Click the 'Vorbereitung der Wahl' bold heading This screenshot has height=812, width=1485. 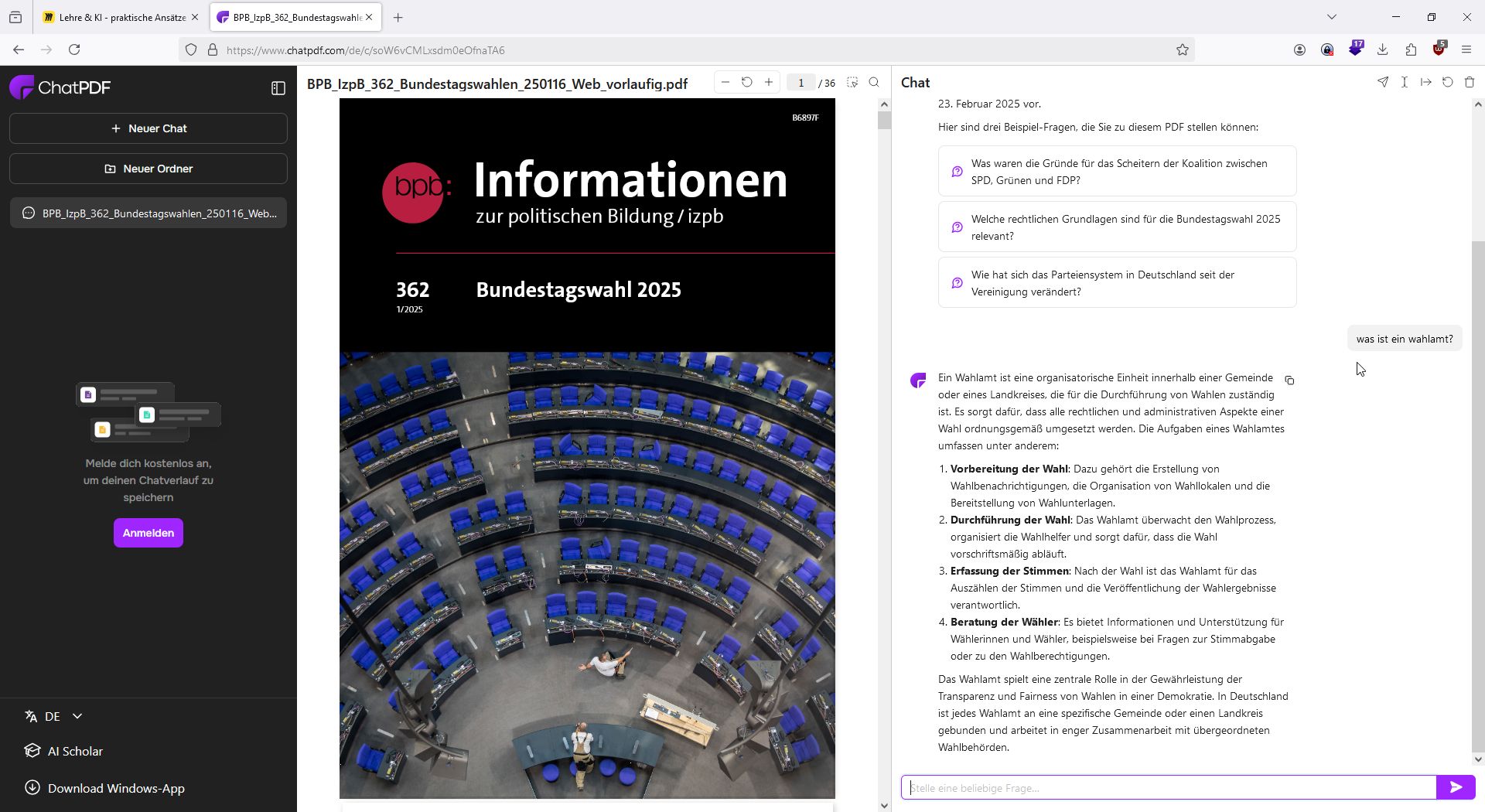(1009, 469)
